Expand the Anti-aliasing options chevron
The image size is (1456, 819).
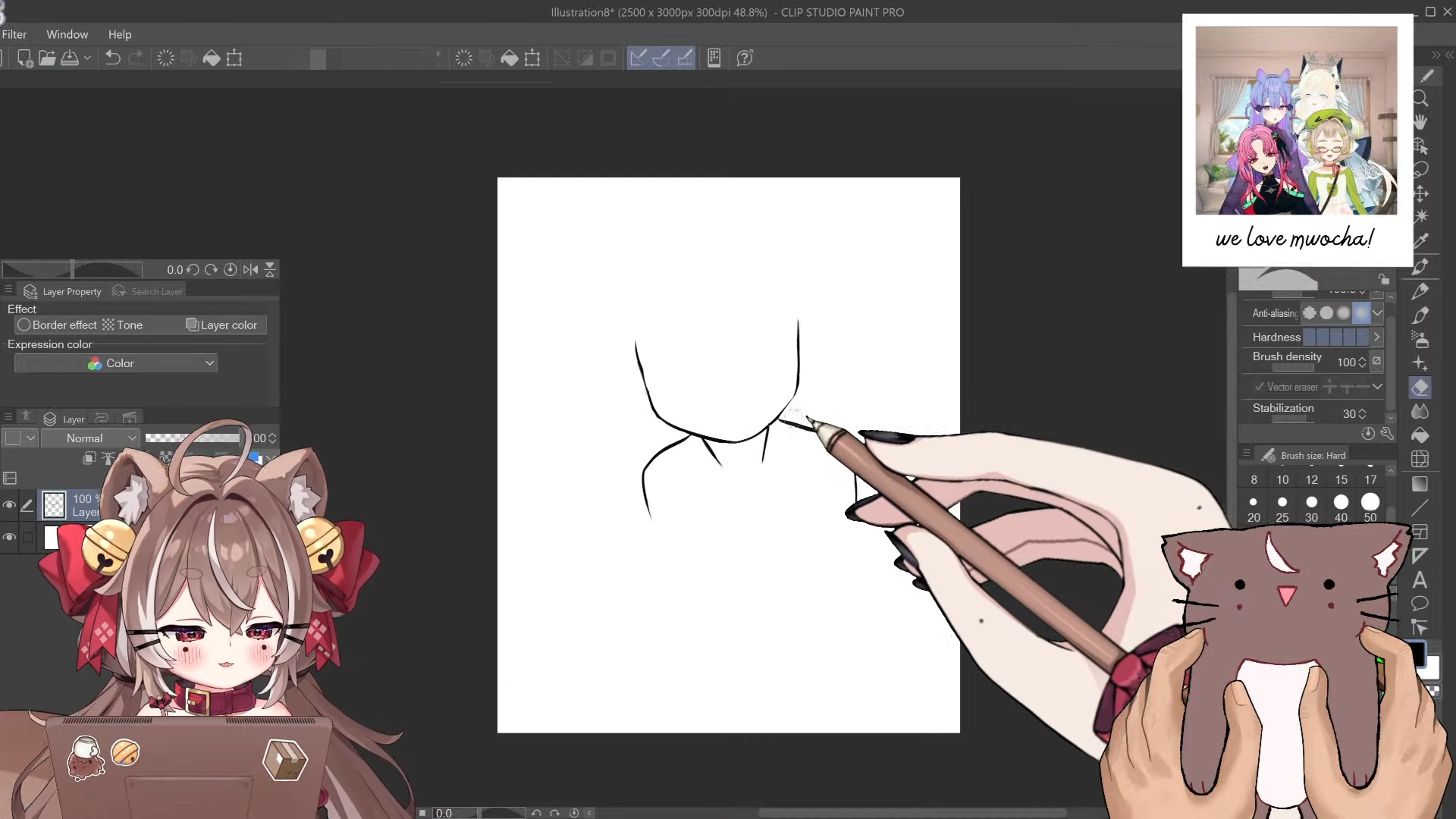[x=1378, y=313]
